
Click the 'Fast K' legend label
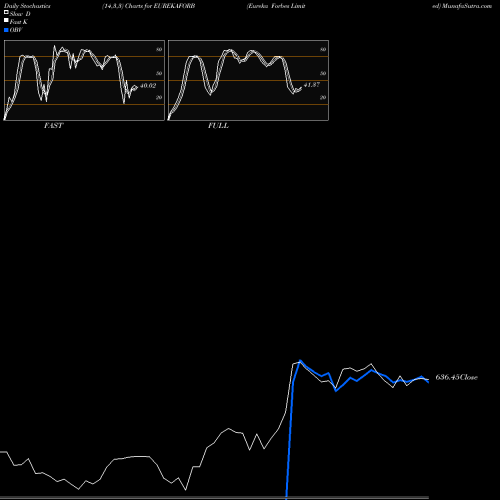click(x=19, y=22)
